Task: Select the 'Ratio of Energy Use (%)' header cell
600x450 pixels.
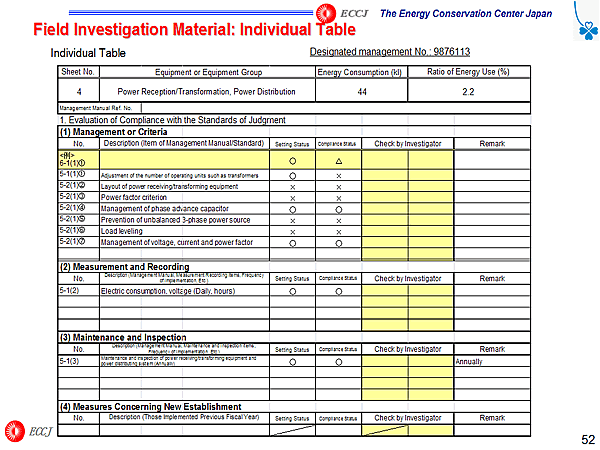Action: [468, 72]
